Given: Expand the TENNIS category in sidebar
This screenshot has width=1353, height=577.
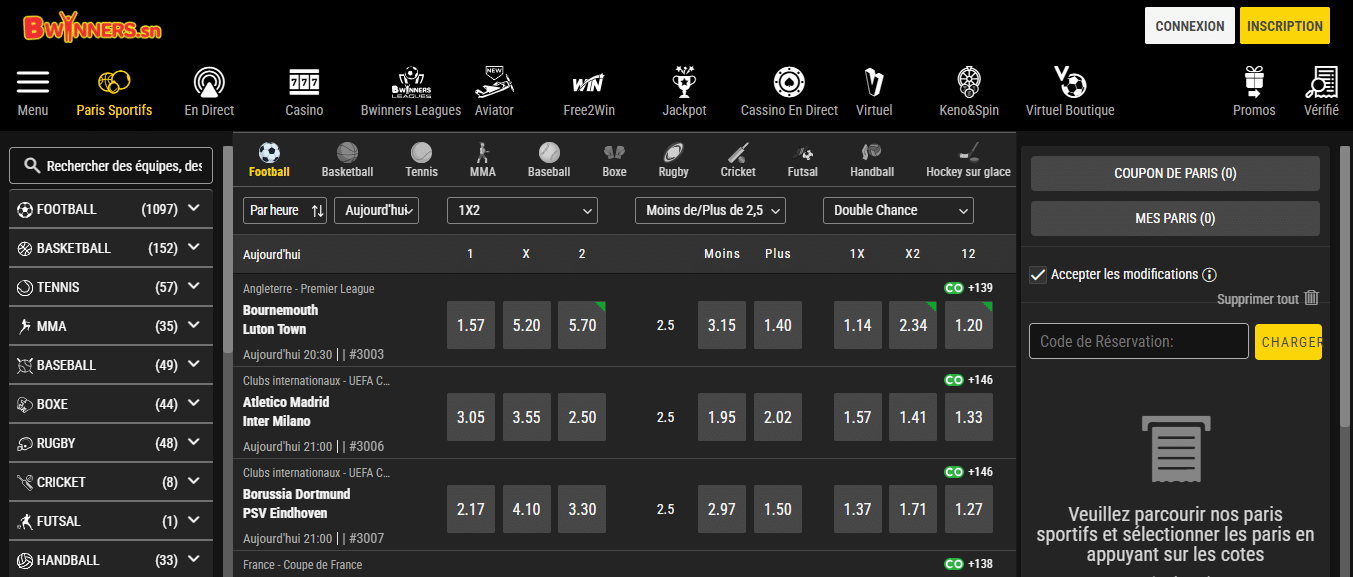Looking at the screenshot, I should [x=194, y=287].
